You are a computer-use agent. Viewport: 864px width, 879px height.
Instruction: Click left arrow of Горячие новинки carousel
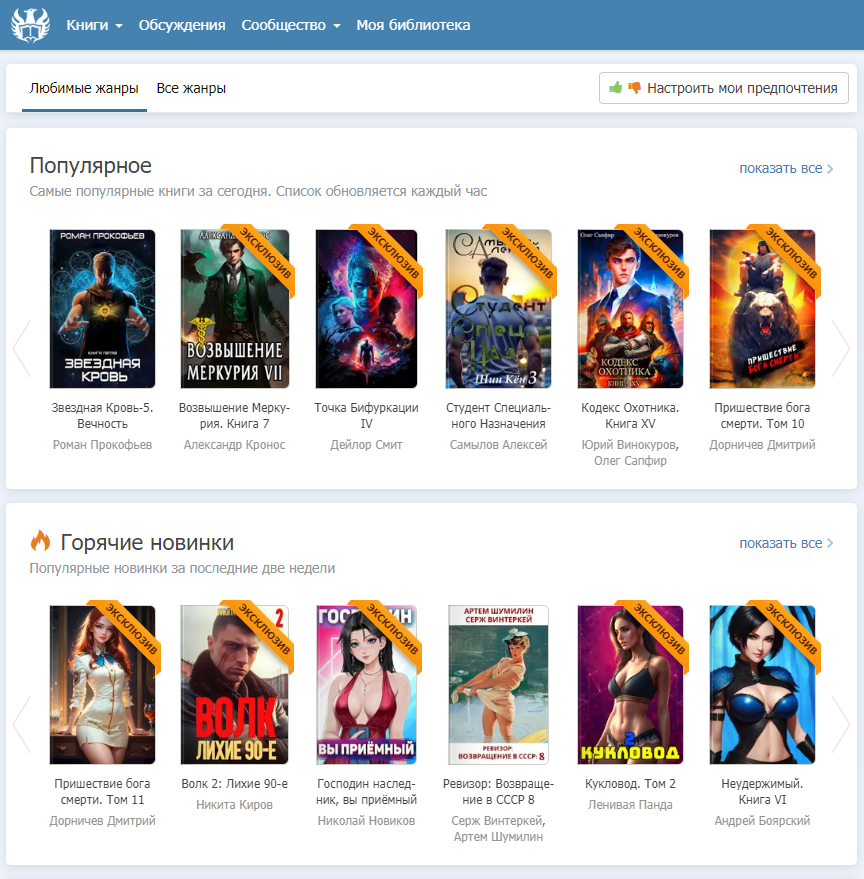22,724
